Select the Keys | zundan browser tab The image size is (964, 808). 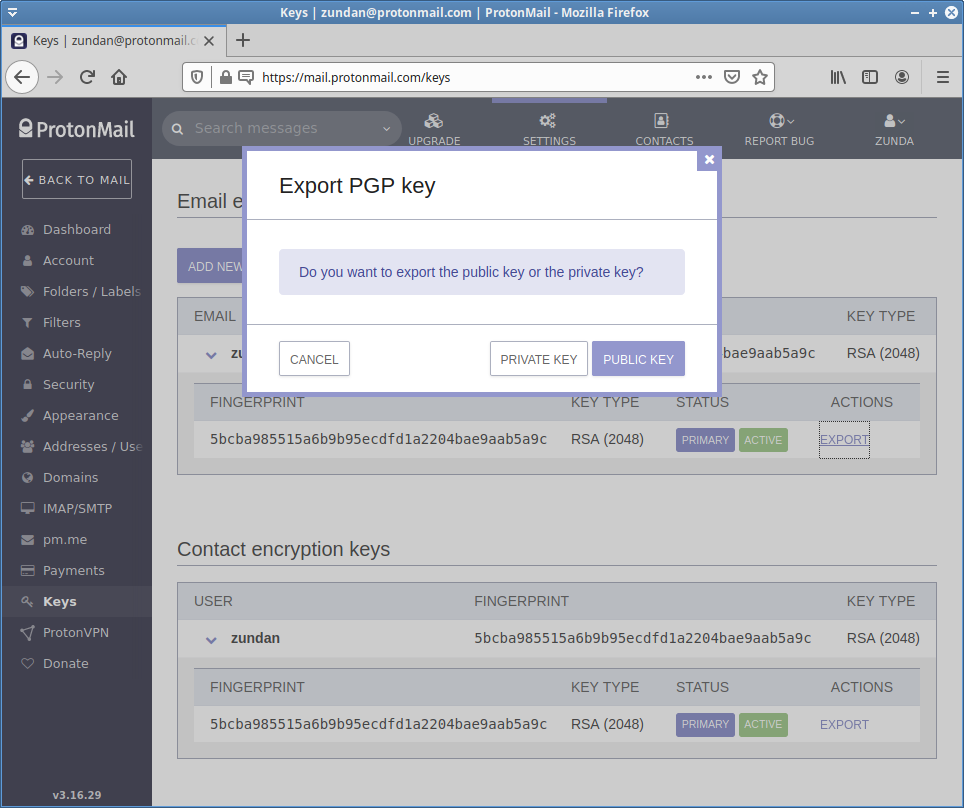point(114,41)
